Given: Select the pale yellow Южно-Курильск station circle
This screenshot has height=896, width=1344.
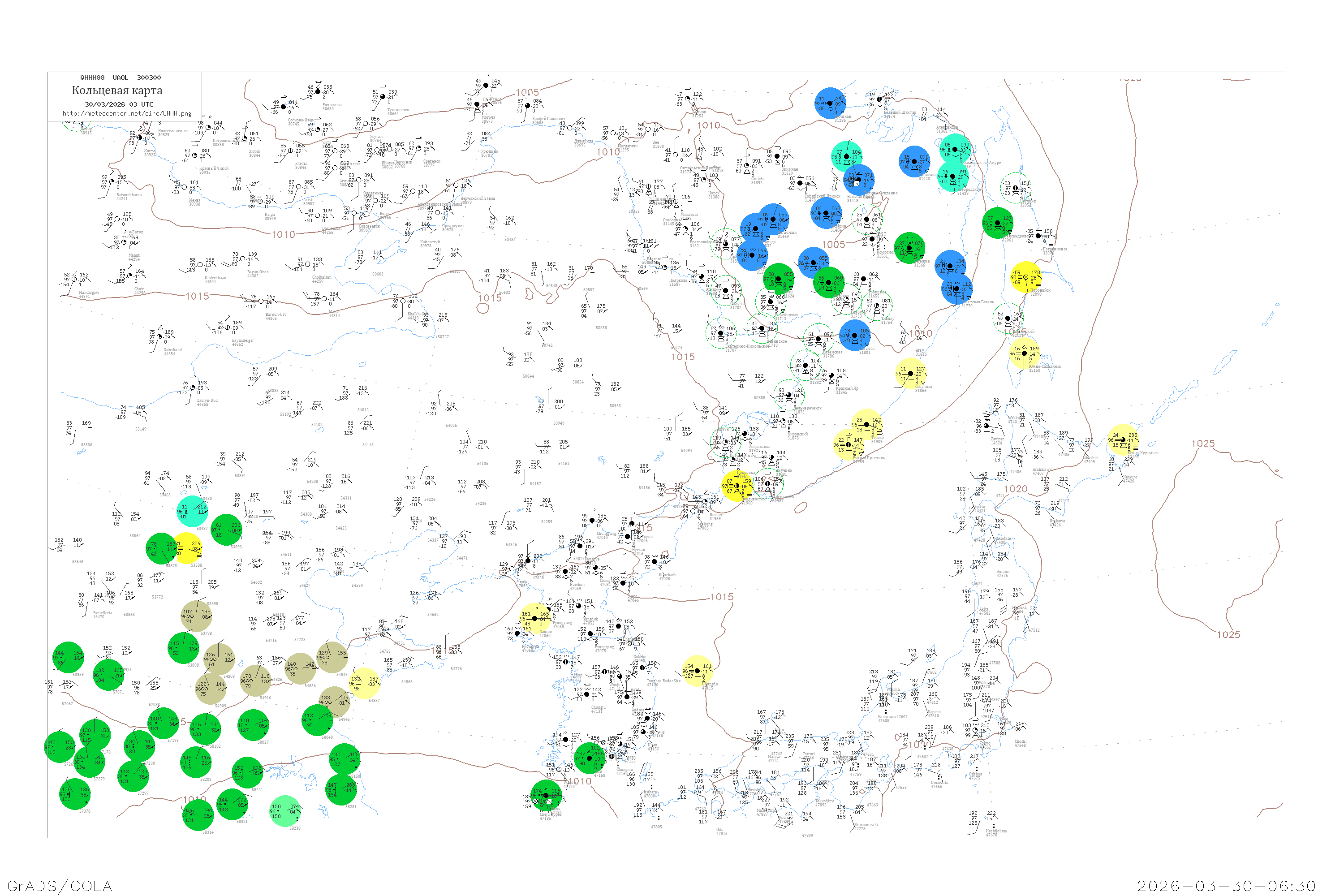Looking at the screenshot, I should (x=1123, y=439).
